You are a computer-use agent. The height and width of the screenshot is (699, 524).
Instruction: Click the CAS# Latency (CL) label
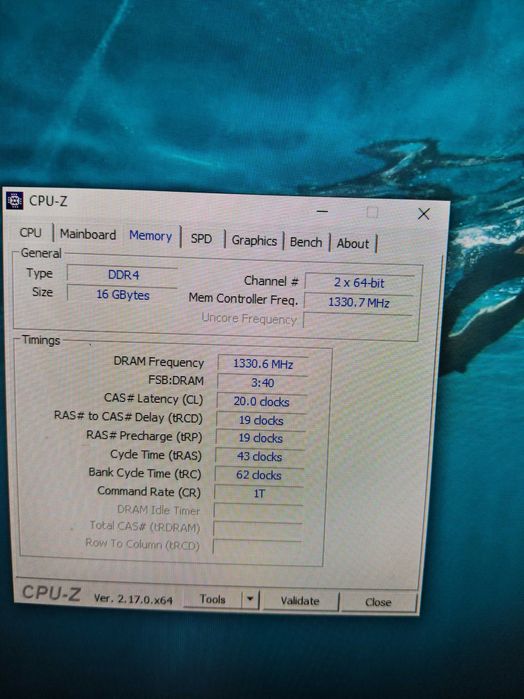[153, 399]
